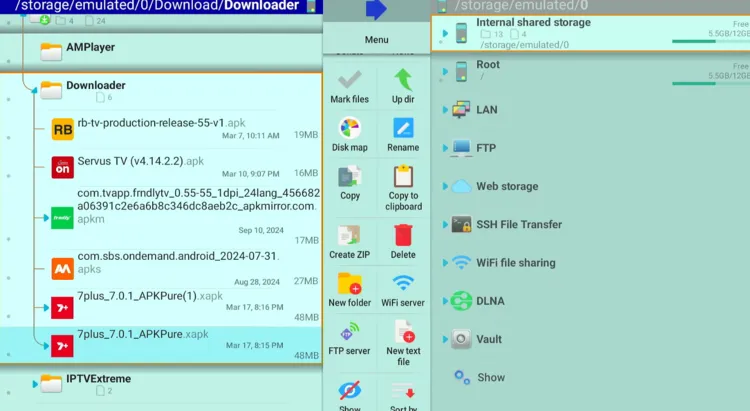This screenshot has height=411, width=750.
Task: Click the LAN network computers icon
Action: [x=461, y=110]
